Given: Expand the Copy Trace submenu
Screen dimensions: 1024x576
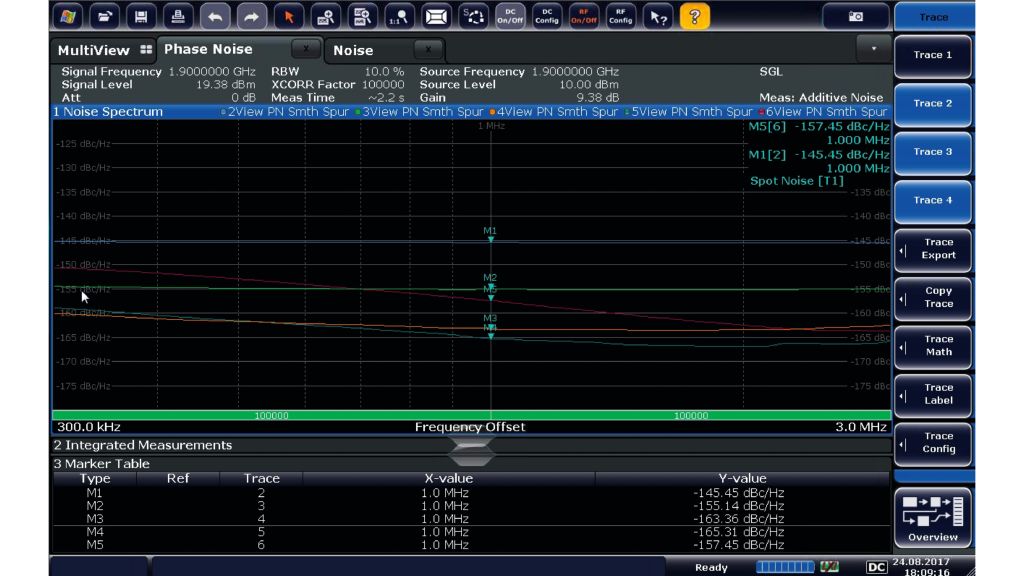Looking at the screenshot, I should click(x=933, y=298).
